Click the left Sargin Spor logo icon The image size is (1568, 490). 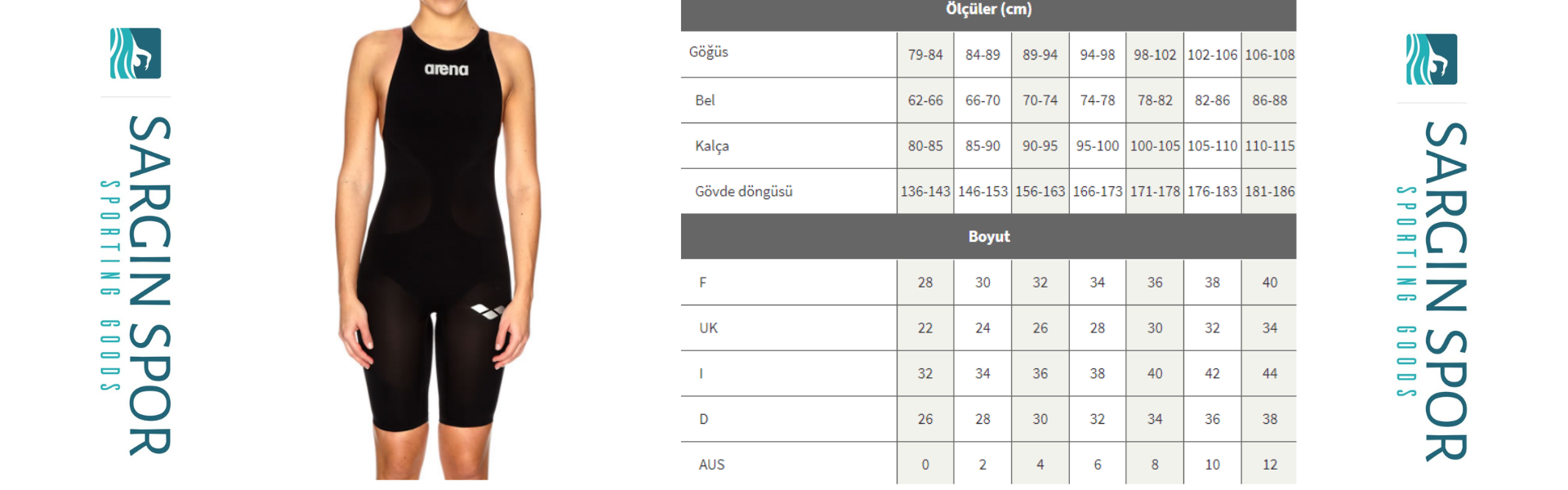tap(136, 53)
